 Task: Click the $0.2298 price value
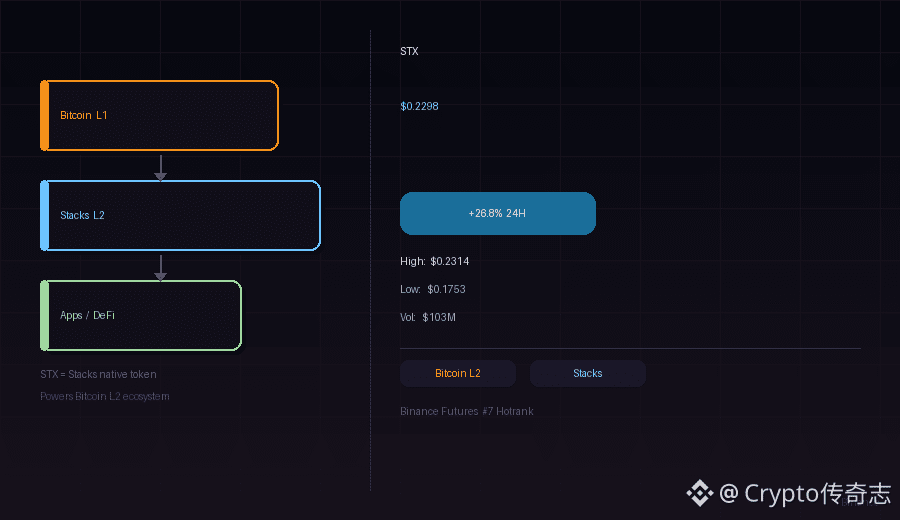420,106
